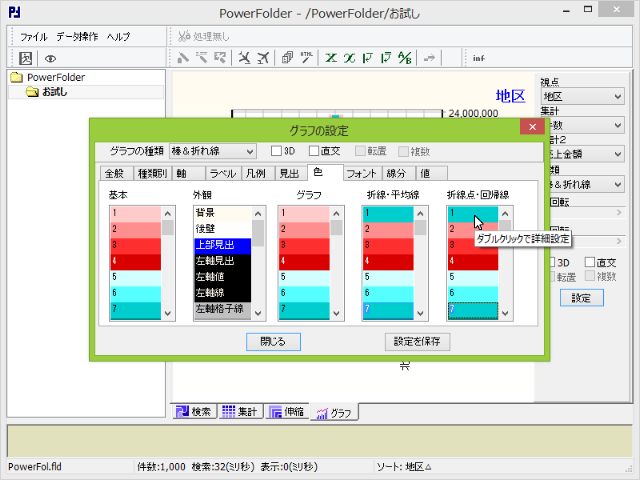This screenshot has width=640, height=480.
Task: Toggle the 直交 checkbox in the graph settings dialog
Action: coord(314,151)
